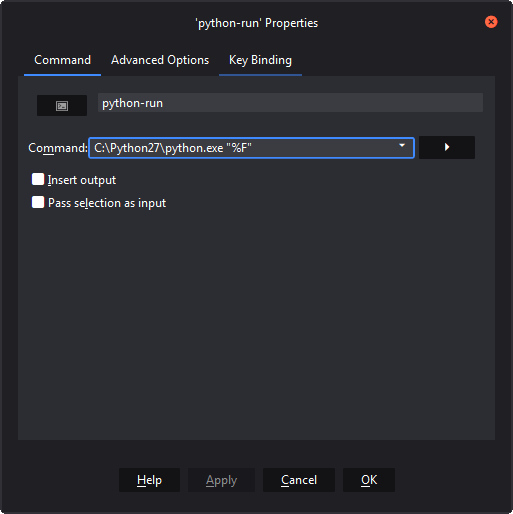Click the 'Insert output' label text
The image size is (513, 514).
click(82, 180)
